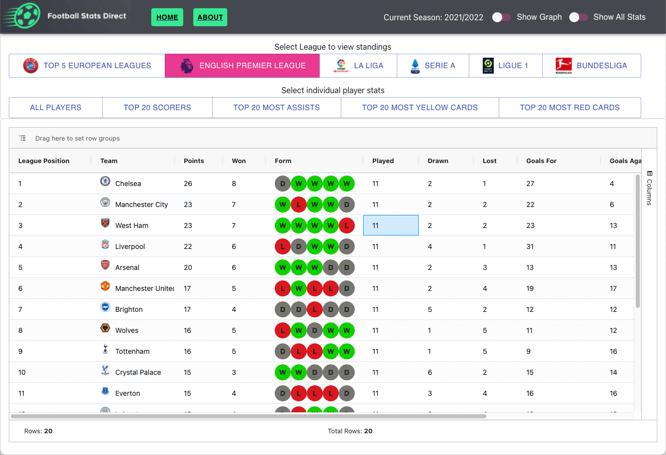This screenshot has width=666, height=455.
Task: Click the Manchester United club crest
Action: [x=105, y=285]
